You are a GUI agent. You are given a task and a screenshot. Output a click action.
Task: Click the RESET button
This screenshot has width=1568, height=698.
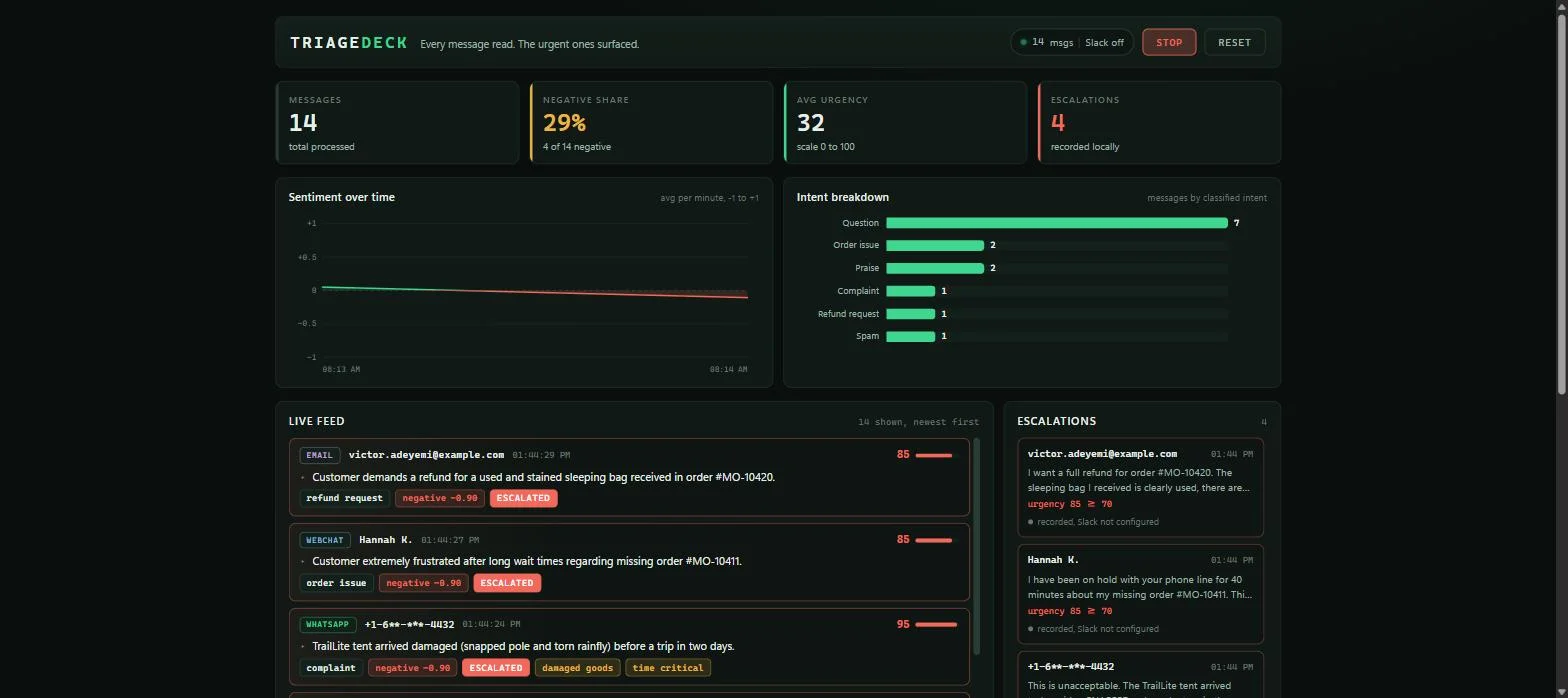click(x=1234, y=42)
